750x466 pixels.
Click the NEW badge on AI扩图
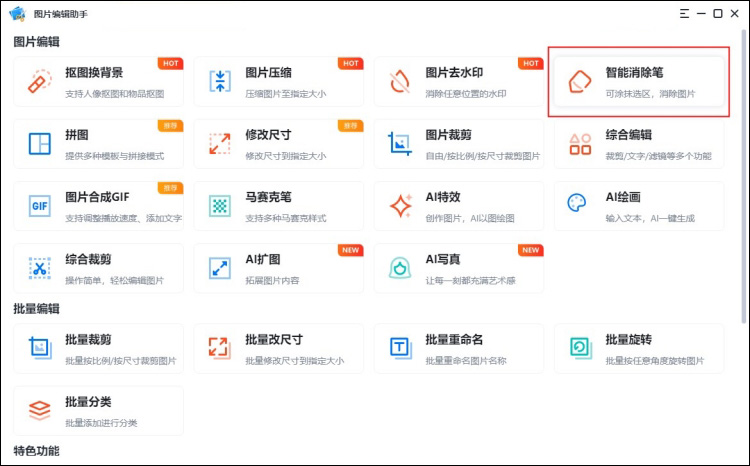pos(351,250)
